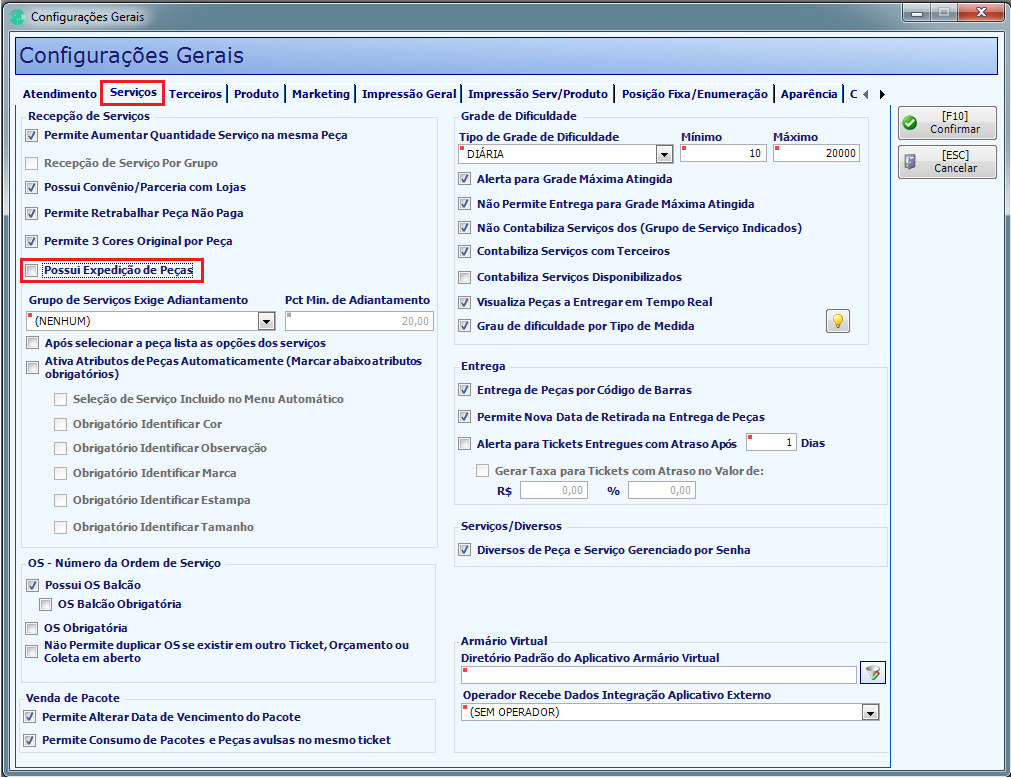
Task: Expand Grupo de Serviços Exige Adiantamento dropdown
Action: (266, 321)
